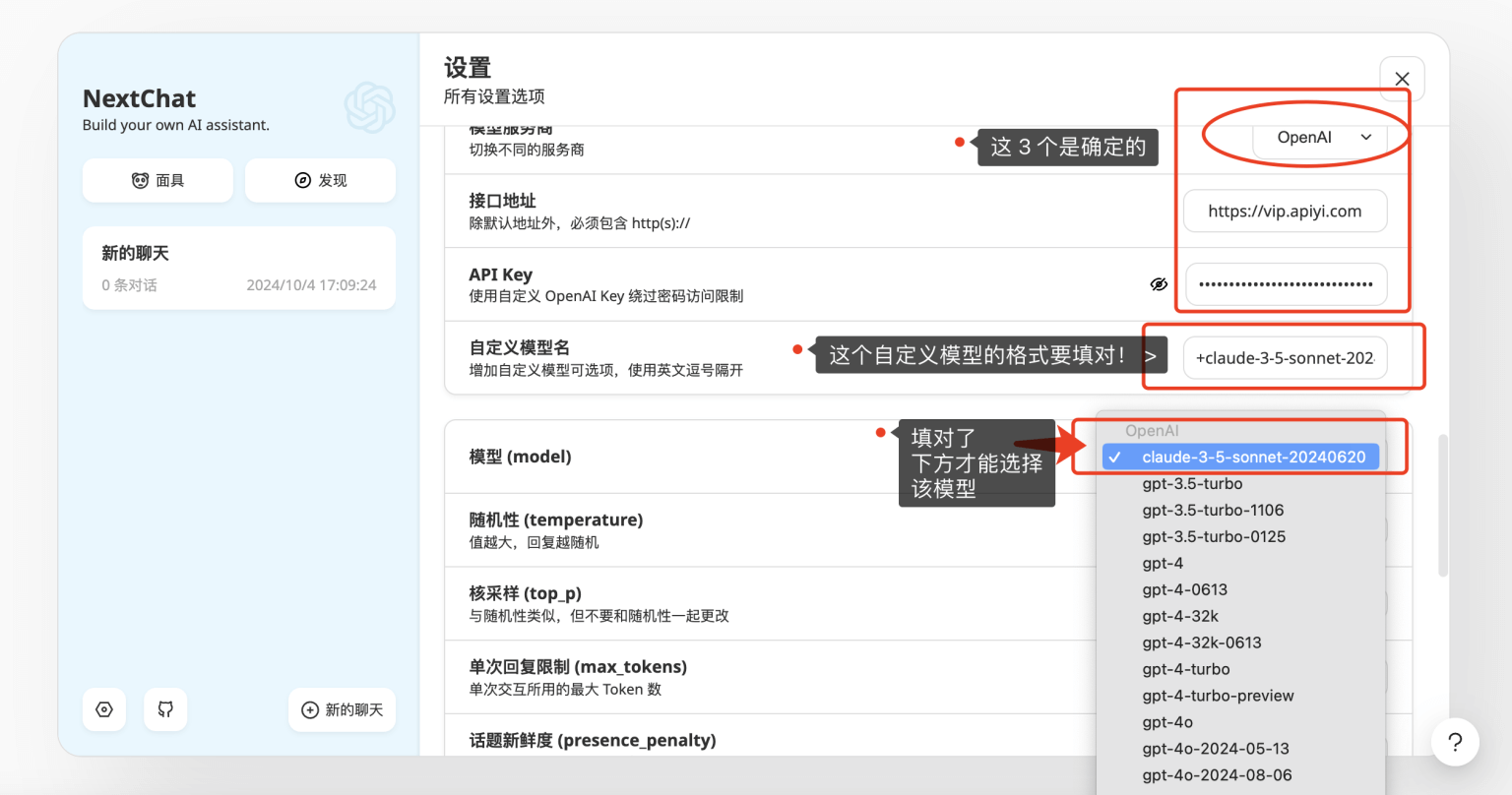Click the 接口地址 URL input field
Screen dimensions: 1512x795
[x=1285, y=211]
